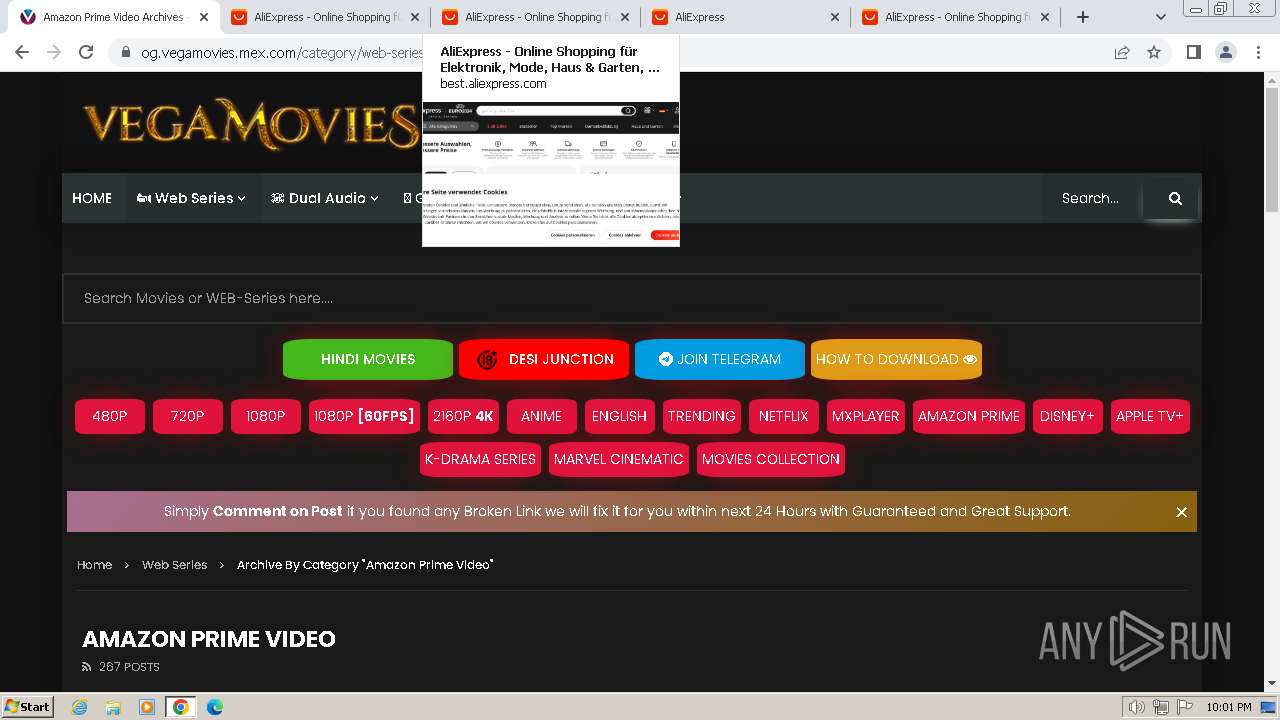
Task: Open File Explorer from the taskbar
Action: (113, 707)
